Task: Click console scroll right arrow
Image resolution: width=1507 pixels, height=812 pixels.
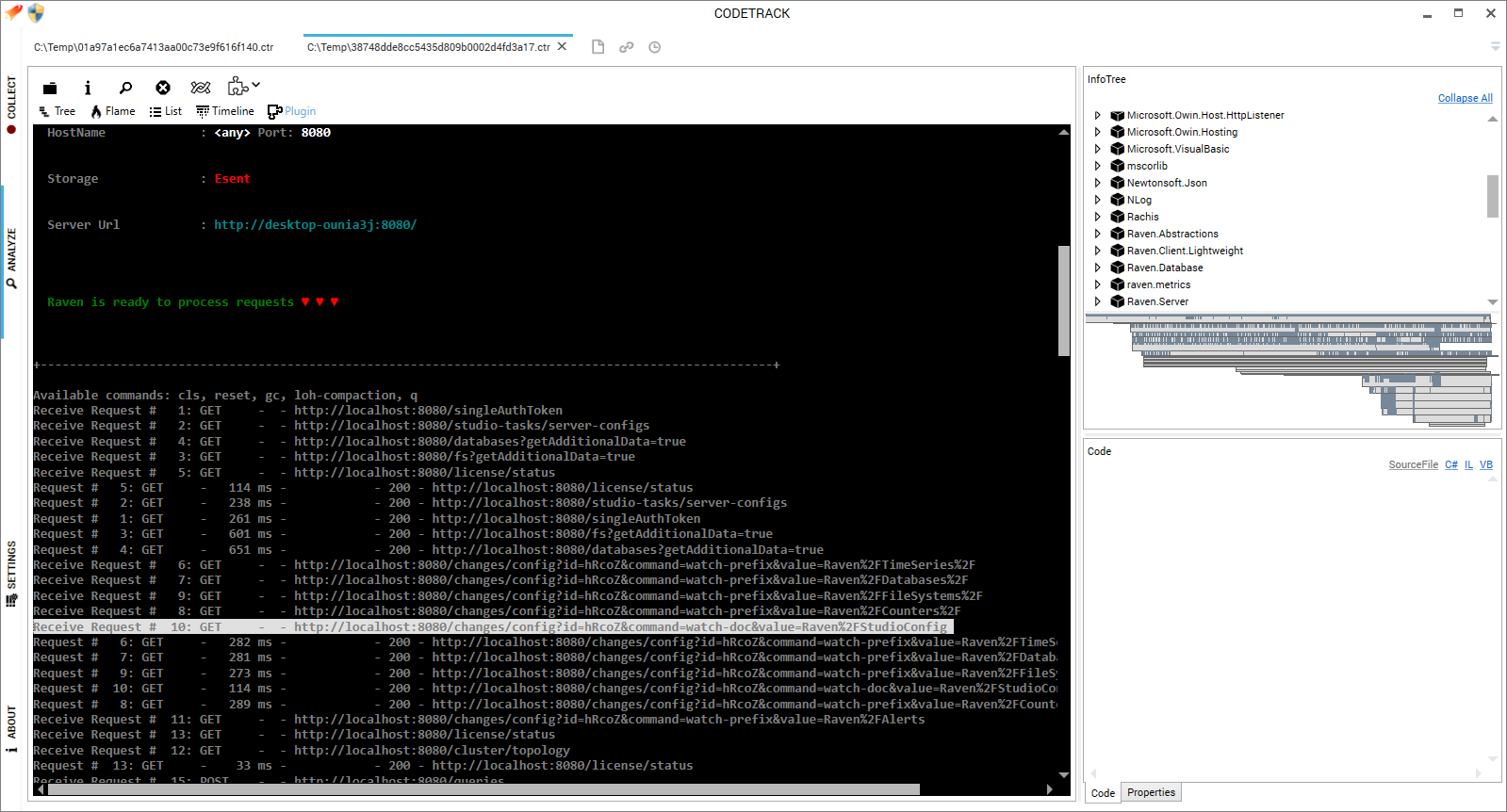Action: (1050, 789)
